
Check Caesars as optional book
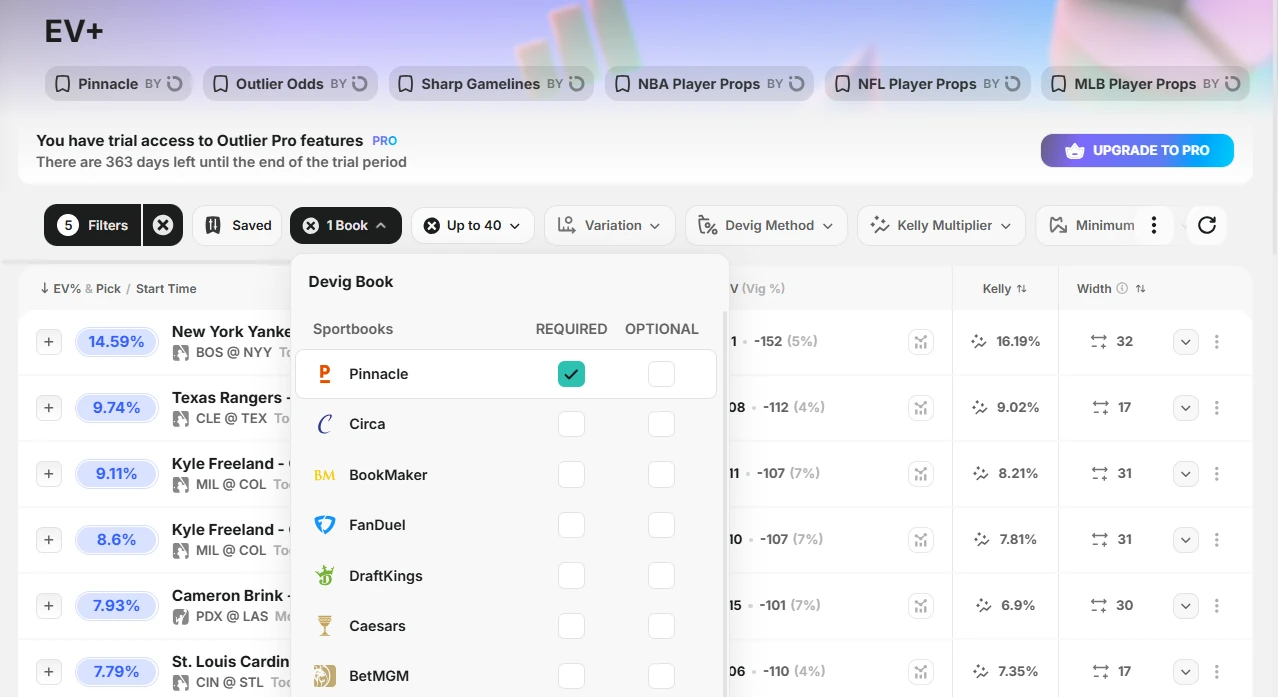tap(661, 626)
